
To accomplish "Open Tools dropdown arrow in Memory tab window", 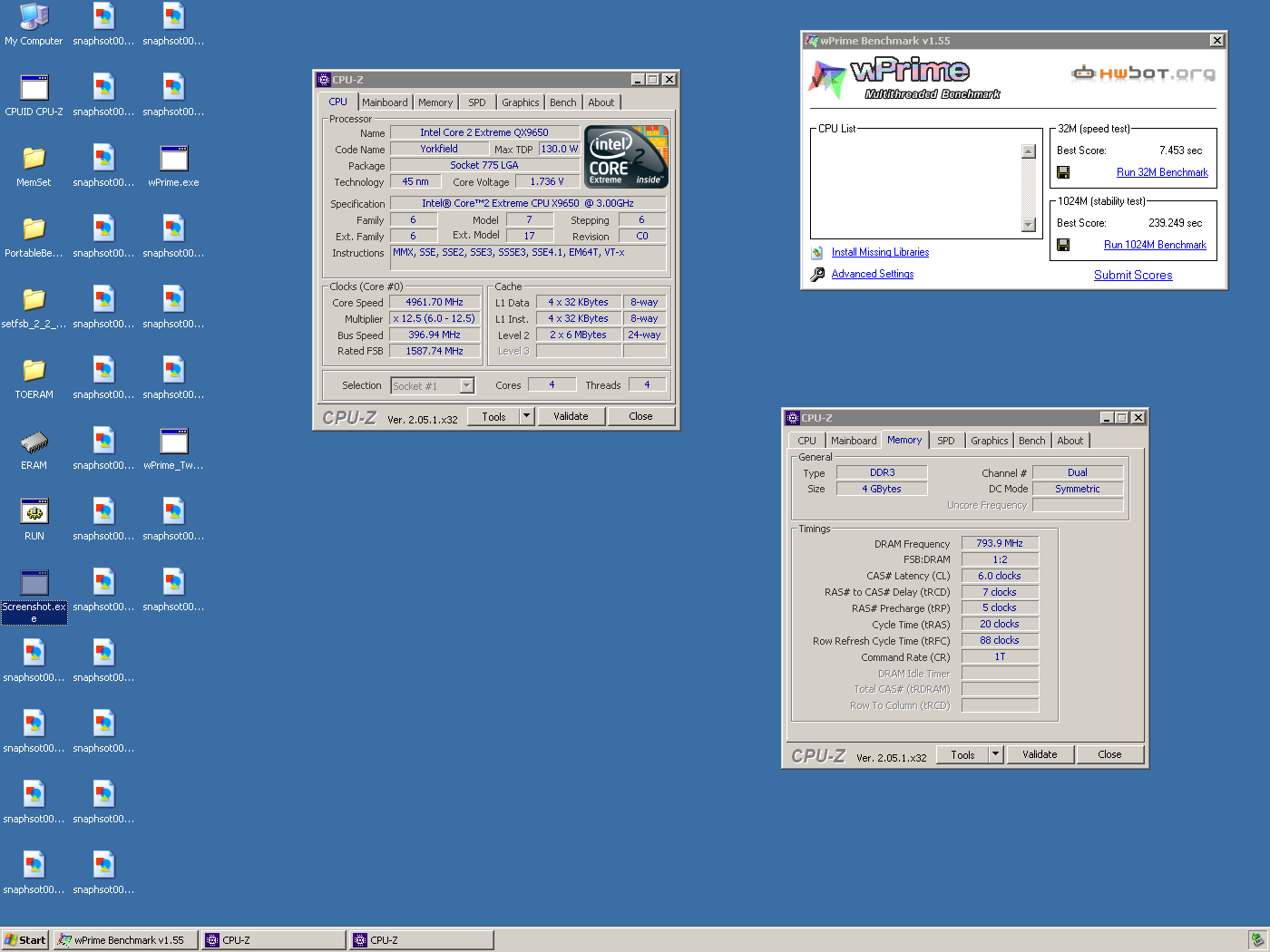I will [996, 754].
